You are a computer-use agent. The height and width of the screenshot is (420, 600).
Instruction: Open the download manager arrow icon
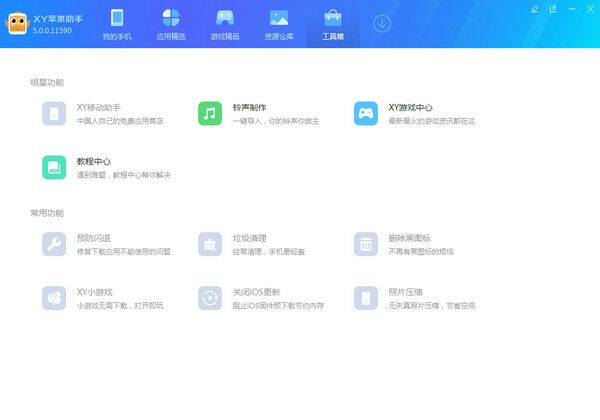coord(382,23)
